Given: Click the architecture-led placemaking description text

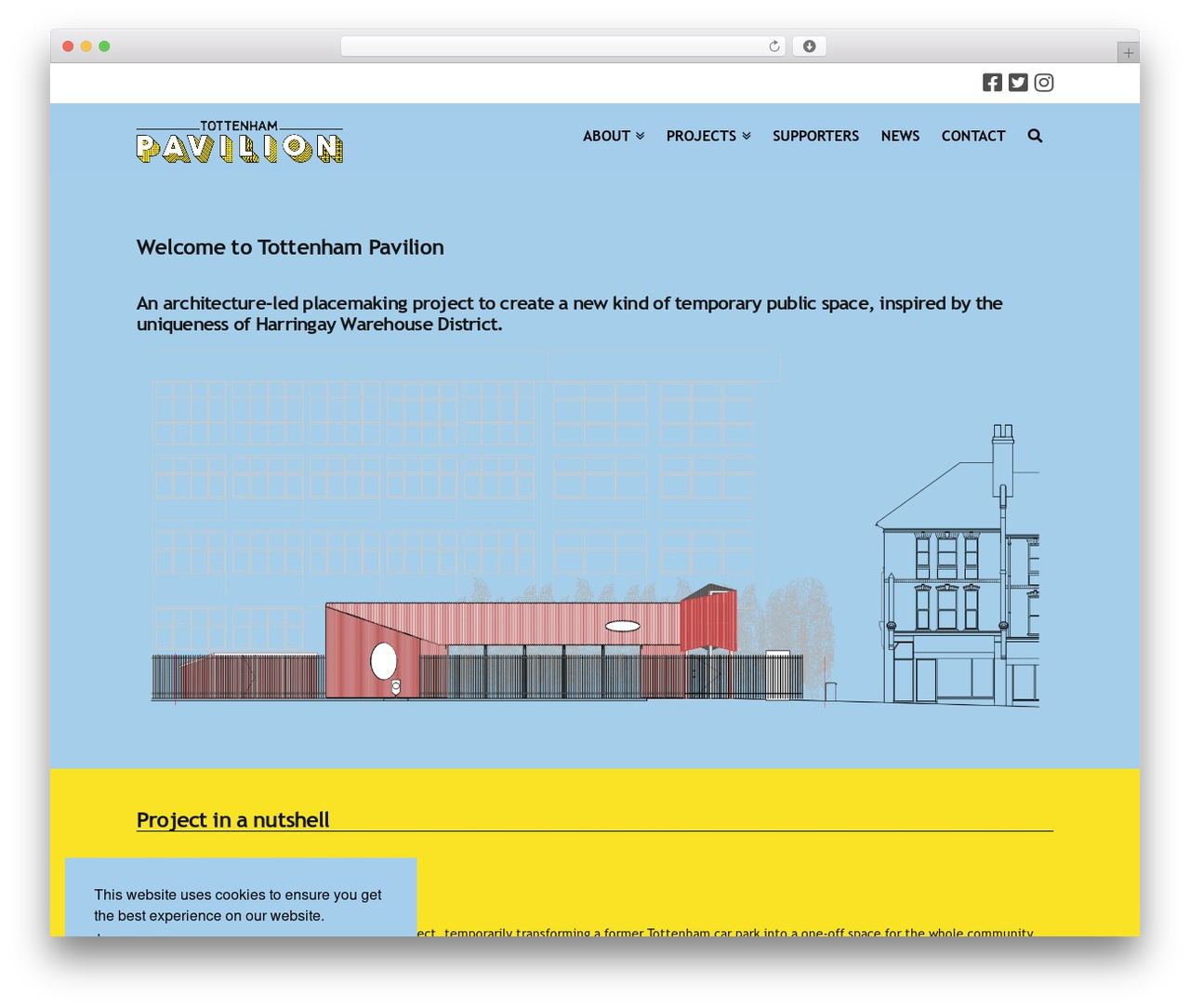Looking at the screenshot, I should 570,313.
